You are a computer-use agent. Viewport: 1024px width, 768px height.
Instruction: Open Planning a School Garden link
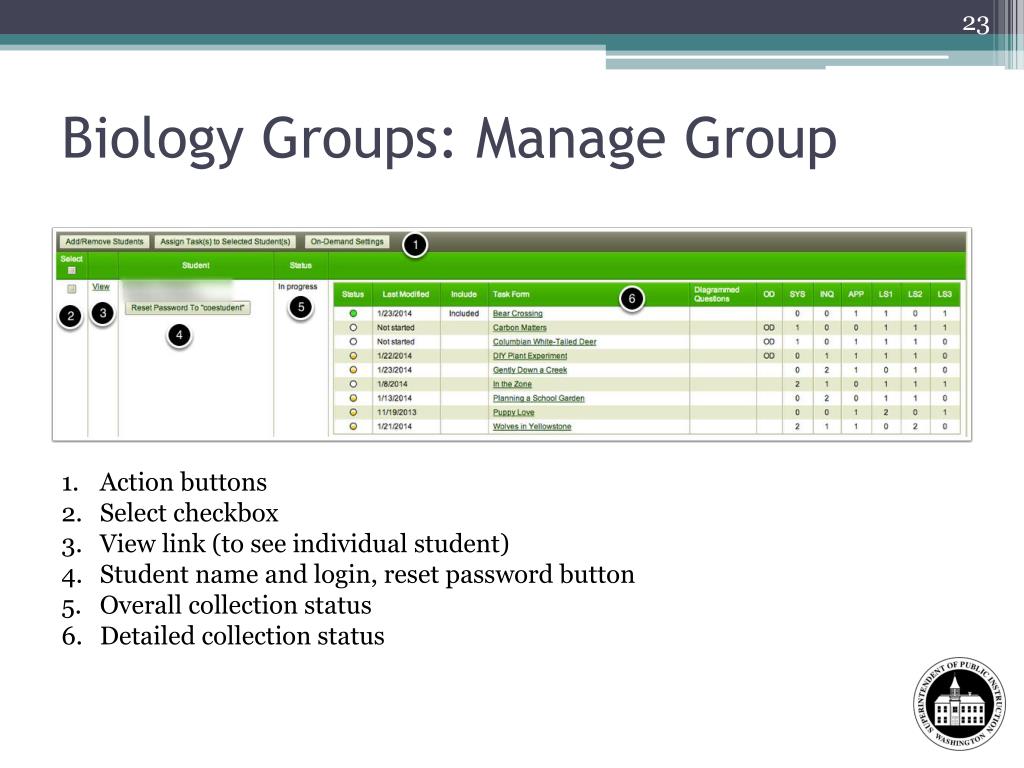pyautogui.click(x=538, y=398)
